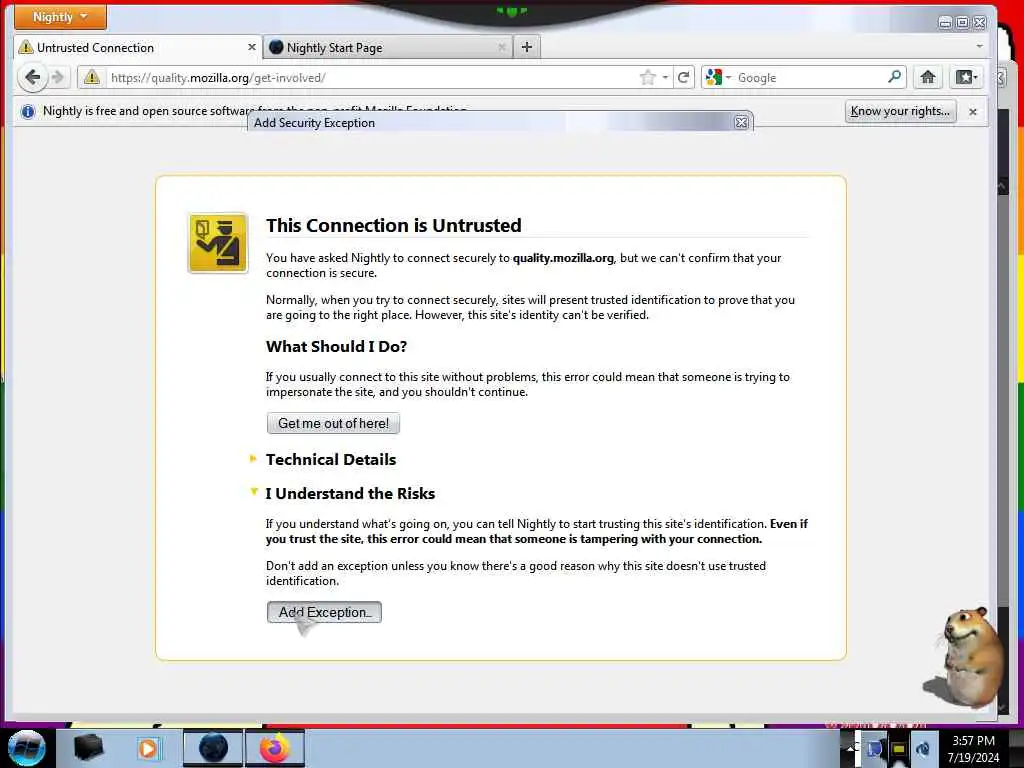This screenshot has width=1024, height=768.
Task: Click the This Connection is Untrusted heading
Action: pos(393,225)
